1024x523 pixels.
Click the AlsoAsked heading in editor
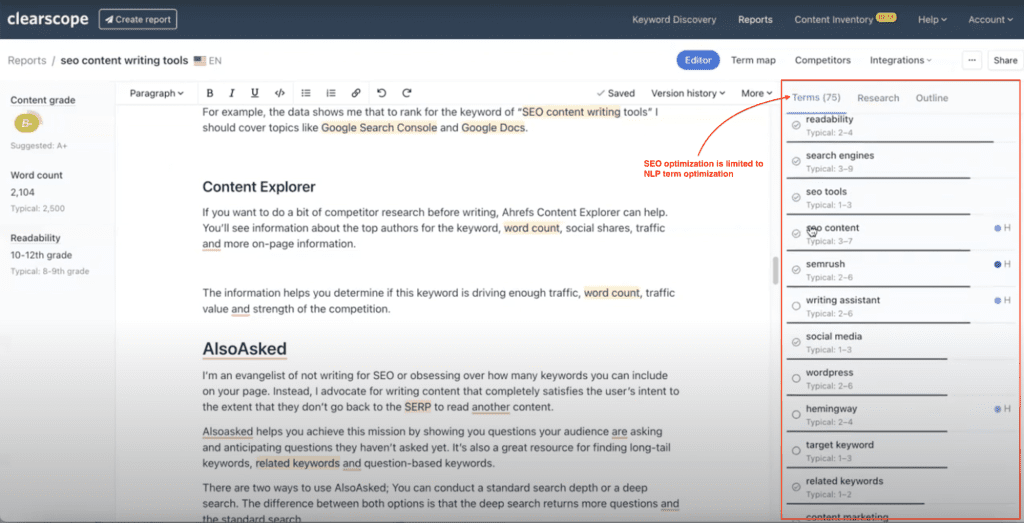245,349
